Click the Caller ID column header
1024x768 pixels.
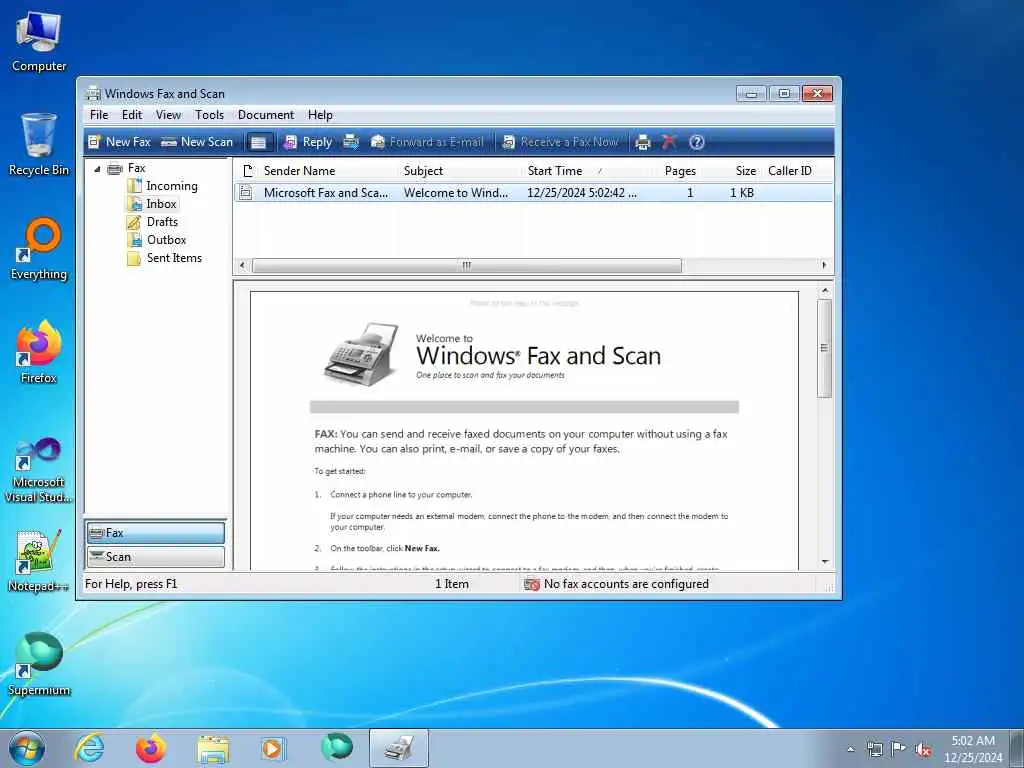coord(790,171)
